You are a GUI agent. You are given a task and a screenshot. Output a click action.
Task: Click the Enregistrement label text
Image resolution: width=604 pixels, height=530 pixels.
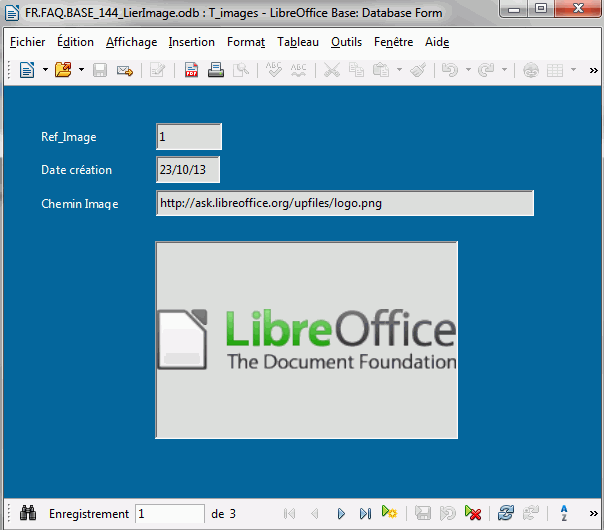[89, 514]
